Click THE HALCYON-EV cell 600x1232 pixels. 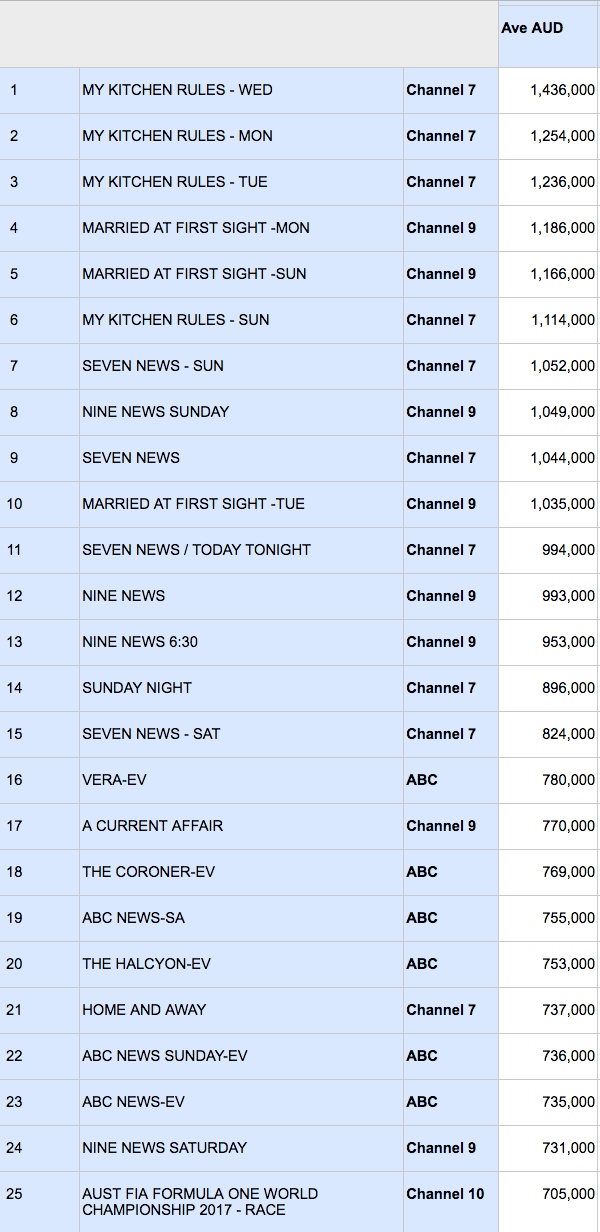click(241, 964)
